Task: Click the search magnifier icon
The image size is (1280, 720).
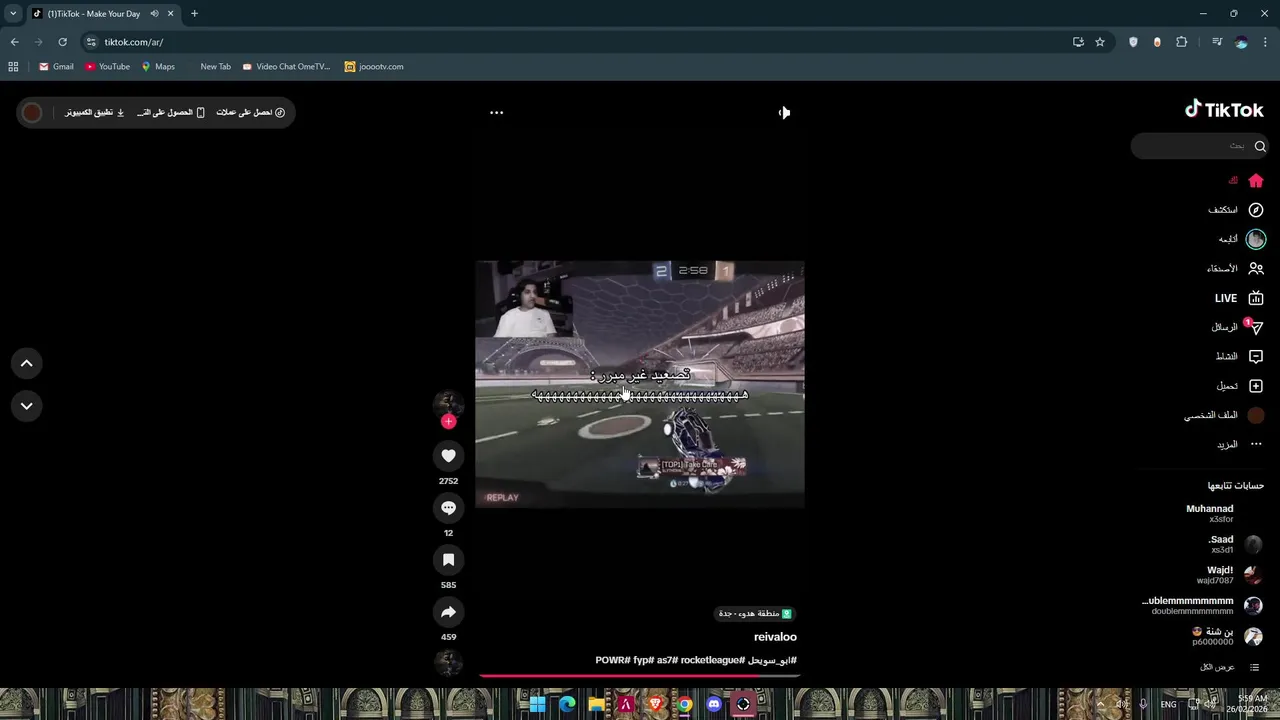Action: point(1260,146)
